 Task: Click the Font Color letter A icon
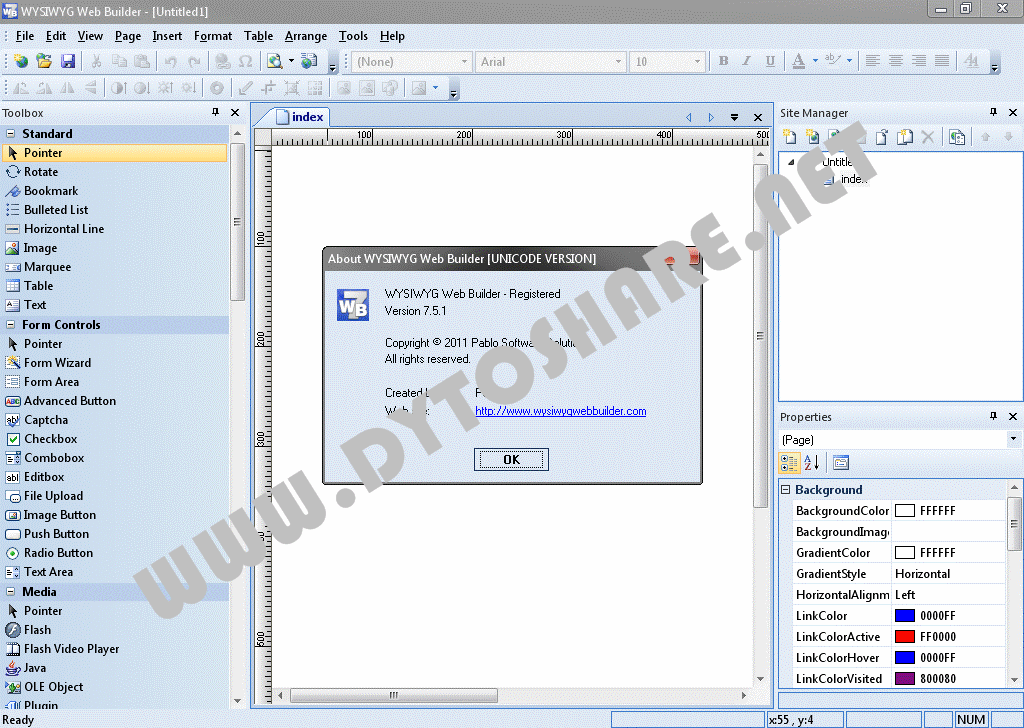coord(798,61)
